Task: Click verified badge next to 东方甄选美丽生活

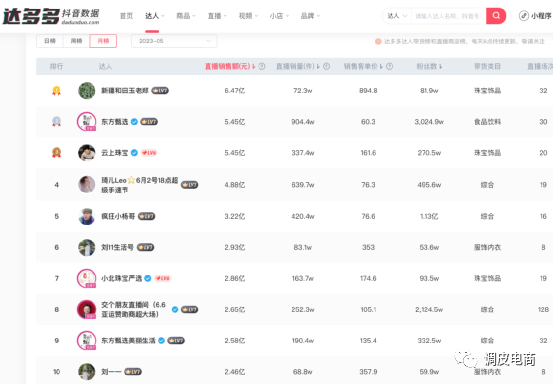Action: (161, 340)
